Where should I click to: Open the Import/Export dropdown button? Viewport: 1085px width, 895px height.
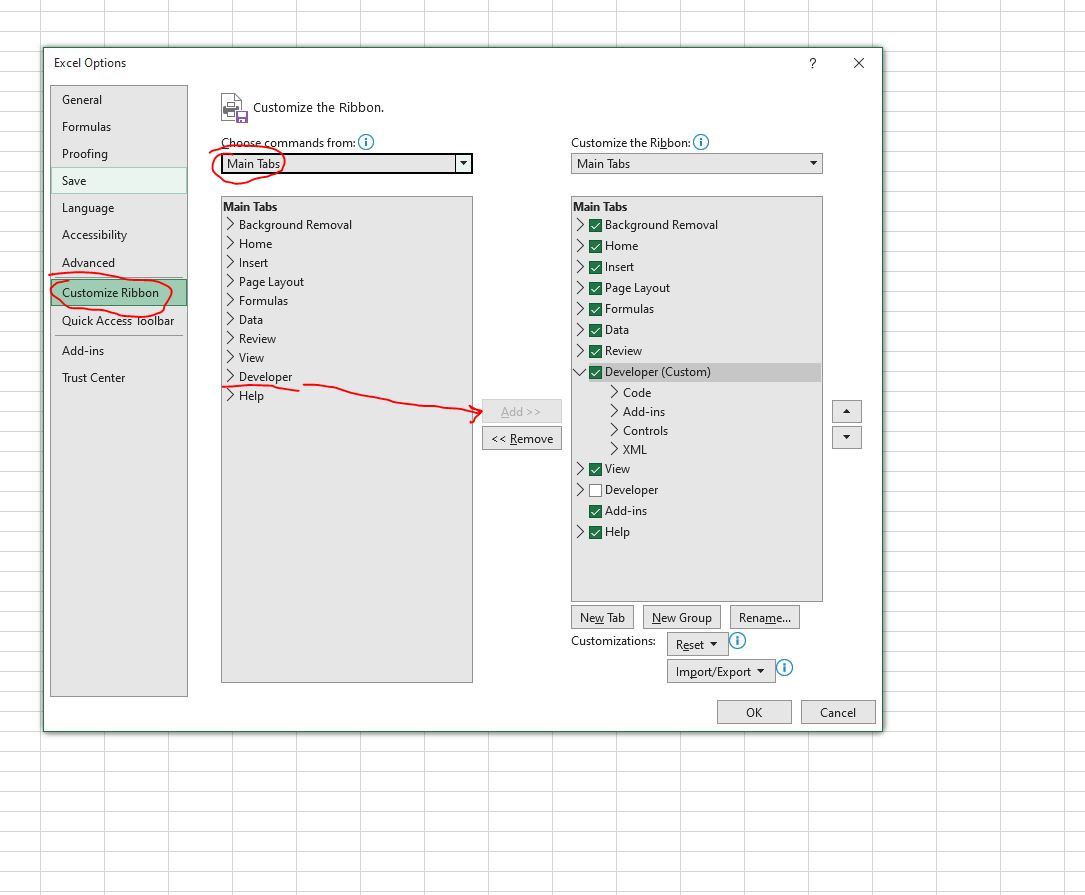tap(720, 671)
